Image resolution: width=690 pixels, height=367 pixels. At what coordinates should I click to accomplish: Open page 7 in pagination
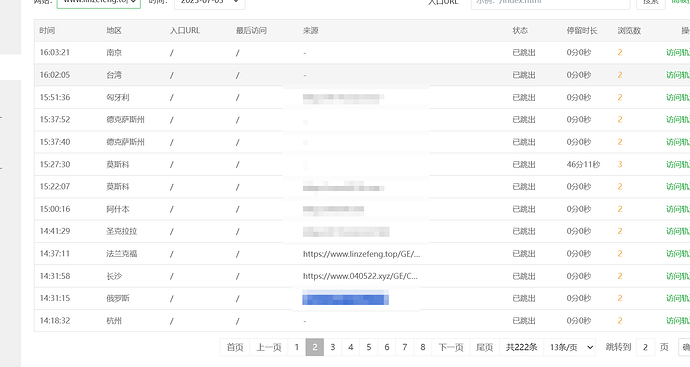pos(405,347)
